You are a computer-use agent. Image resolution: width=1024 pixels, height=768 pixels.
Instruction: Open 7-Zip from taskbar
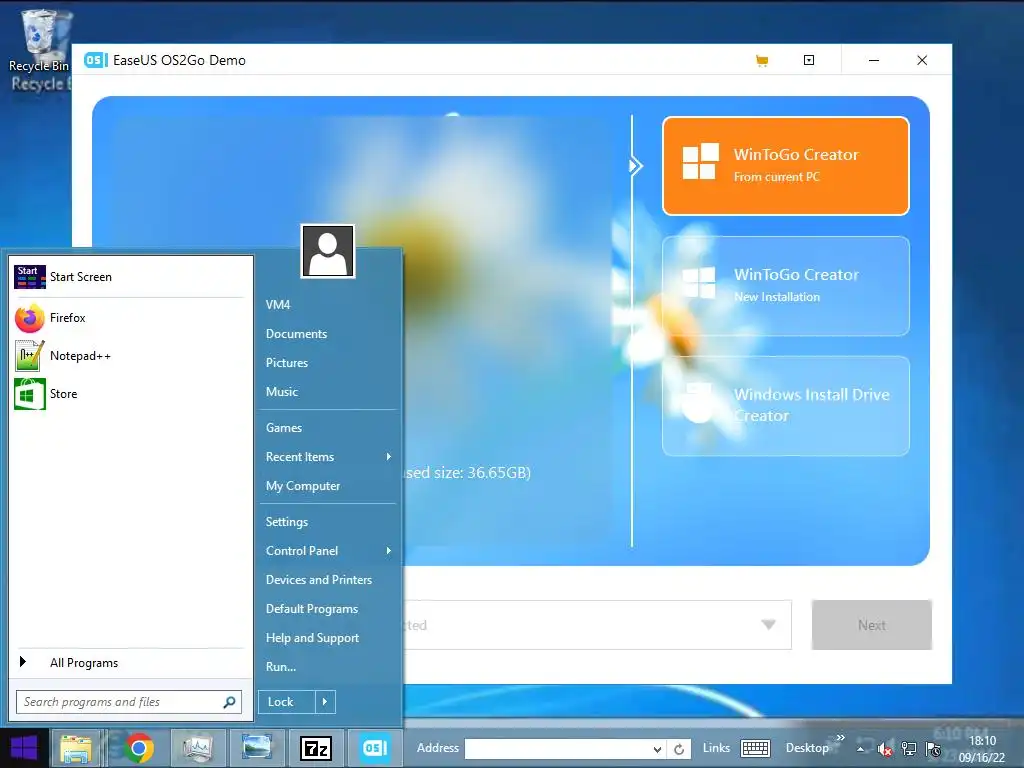pyautogui.click(x=316, y=748)
